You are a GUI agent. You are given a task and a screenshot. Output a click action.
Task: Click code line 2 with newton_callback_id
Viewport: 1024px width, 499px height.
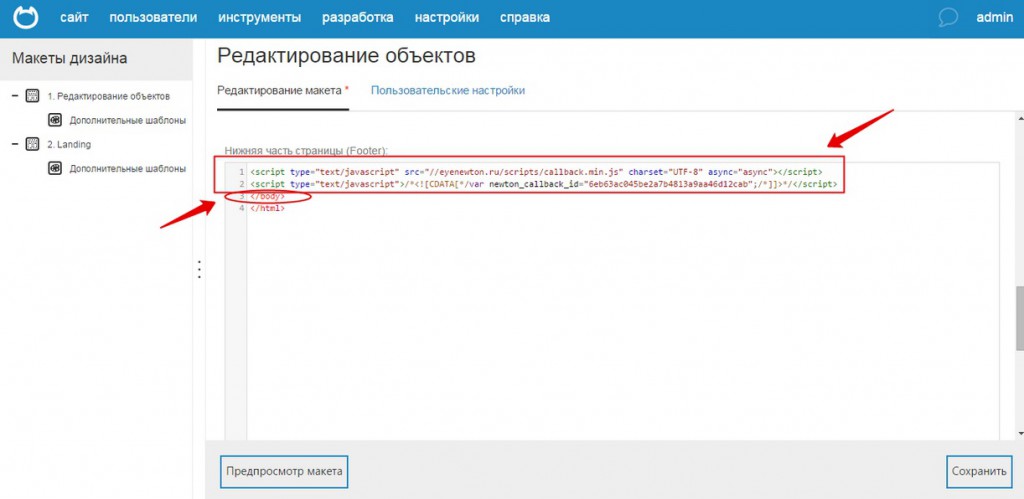(543, 185)
